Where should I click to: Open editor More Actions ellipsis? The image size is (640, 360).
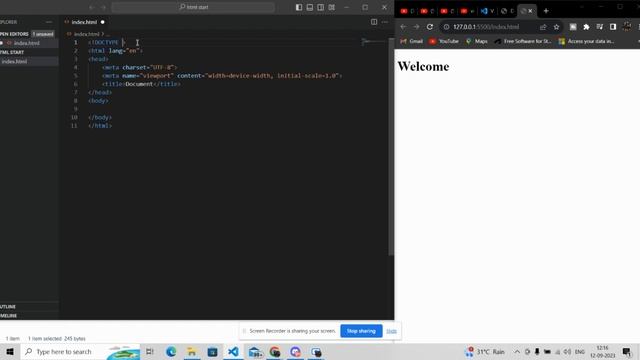coord(385,22)
